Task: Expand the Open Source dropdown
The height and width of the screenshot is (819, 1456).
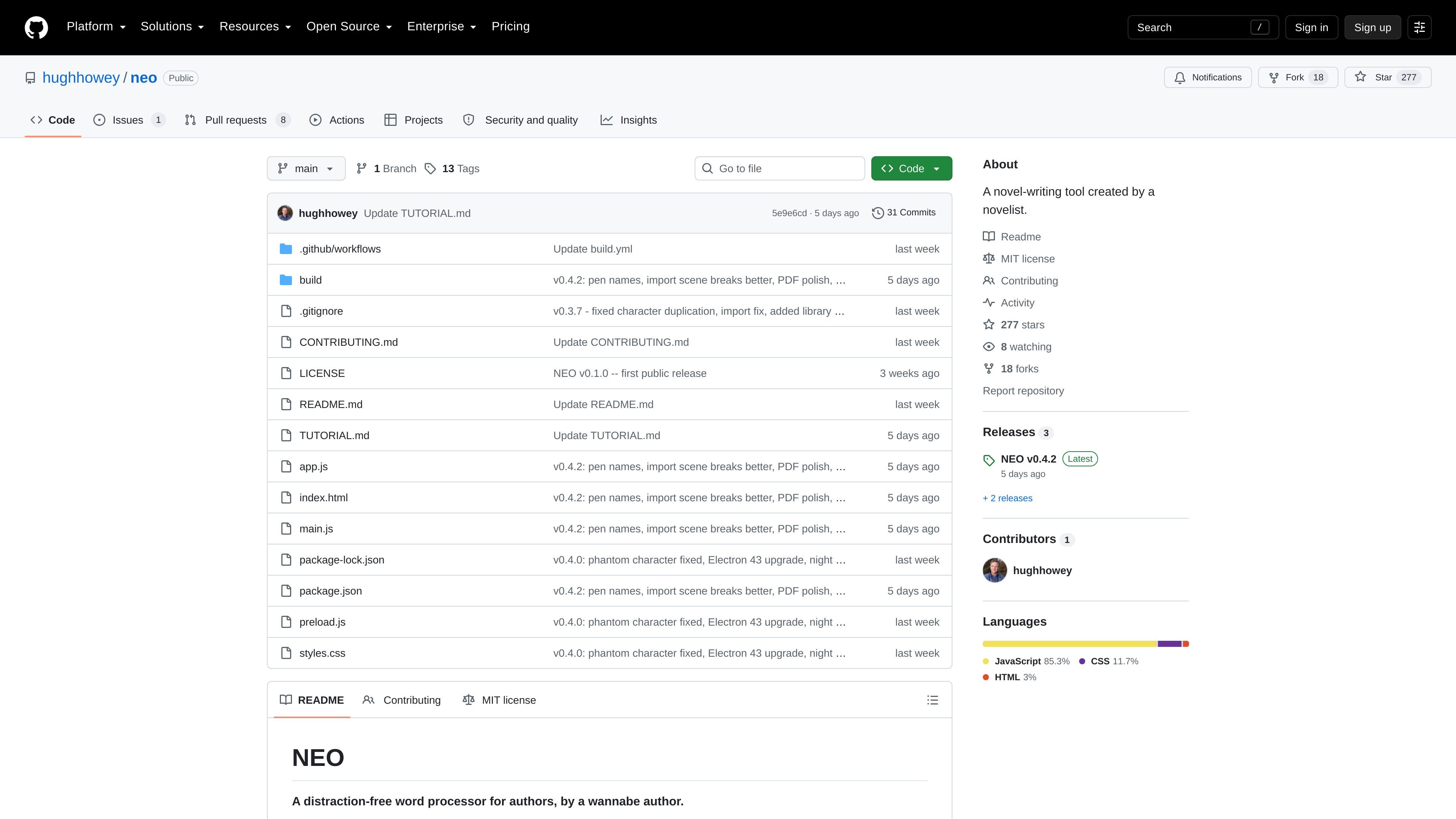Action: pyautogui.click(x=349, y=27)
